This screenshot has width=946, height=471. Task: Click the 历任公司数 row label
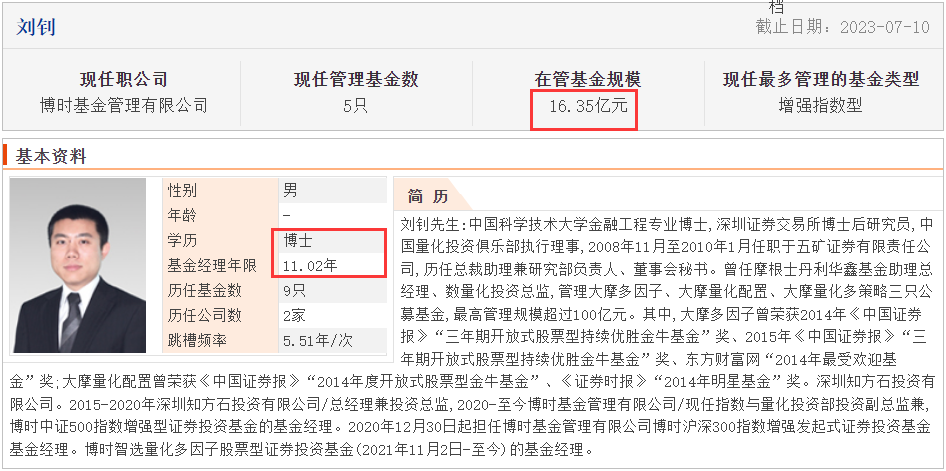(x=205, y=315)
